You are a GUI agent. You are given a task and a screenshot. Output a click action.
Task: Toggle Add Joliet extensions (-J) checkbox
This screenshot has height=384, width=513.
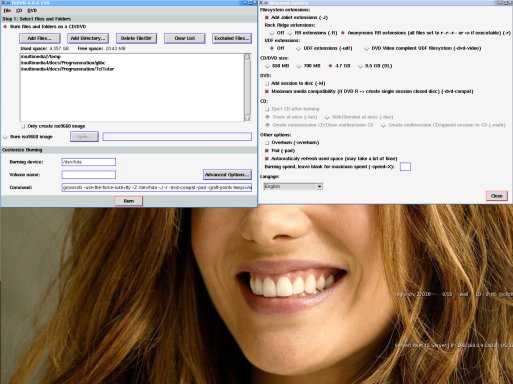pos(267,17)
